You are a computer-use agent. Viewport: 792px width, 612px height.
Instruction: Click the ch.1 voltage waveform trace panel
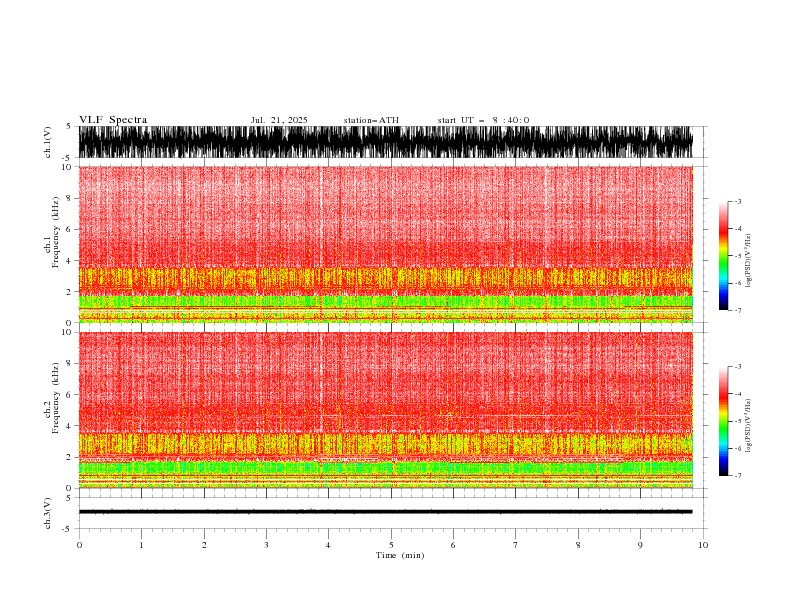pos(386,142)
